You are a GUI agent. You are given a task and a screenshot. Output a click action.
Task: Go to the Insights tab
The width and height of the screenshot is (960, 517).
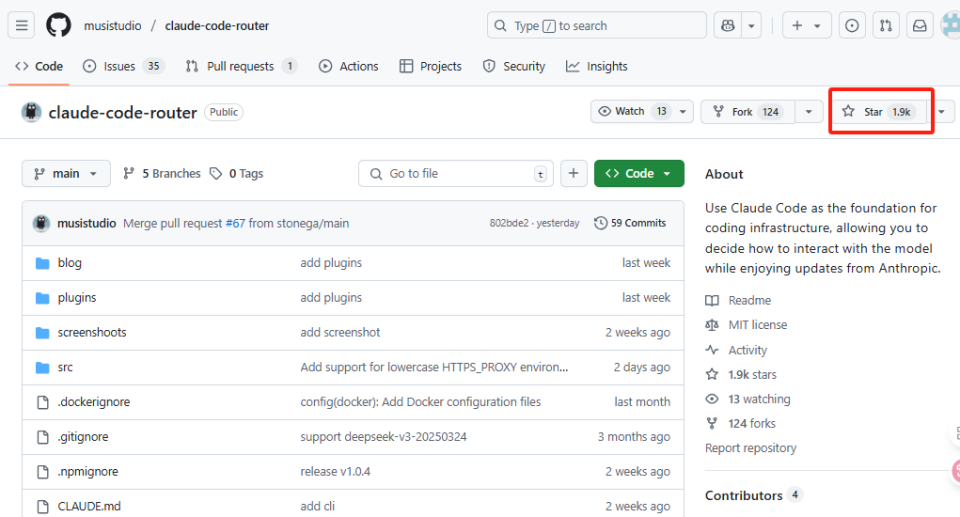point(597,66)
